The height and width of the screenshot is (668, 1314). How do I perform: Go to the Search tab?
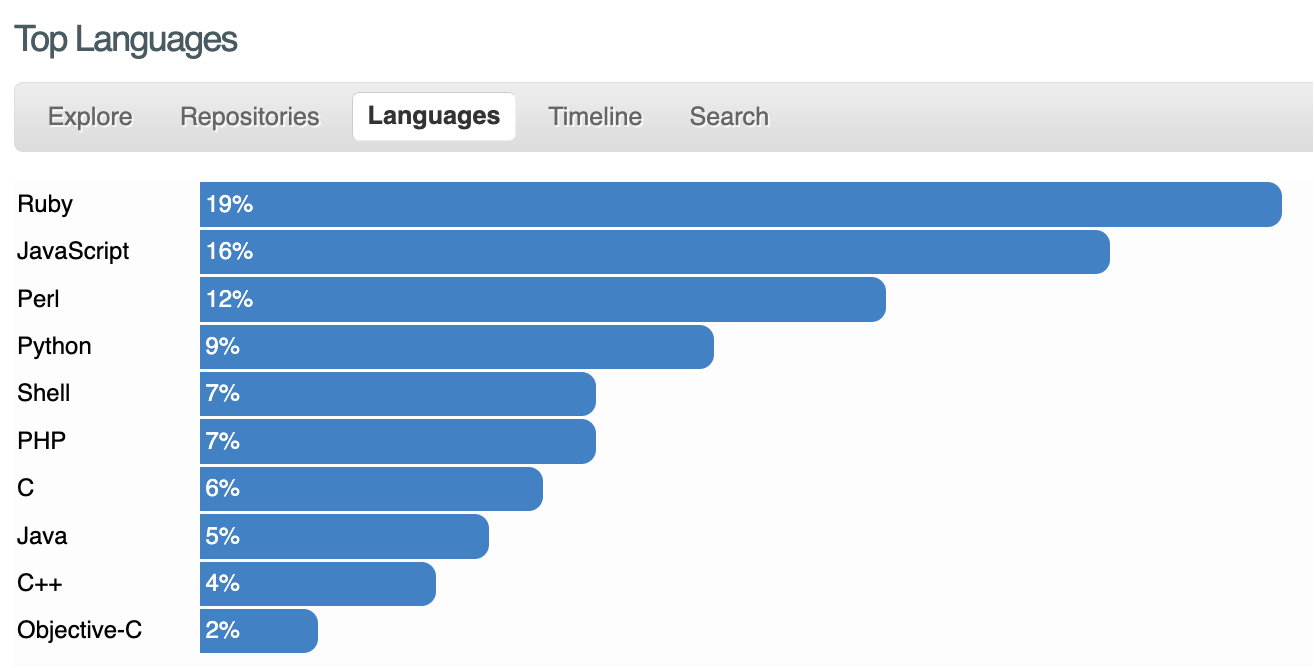(729, 117)
